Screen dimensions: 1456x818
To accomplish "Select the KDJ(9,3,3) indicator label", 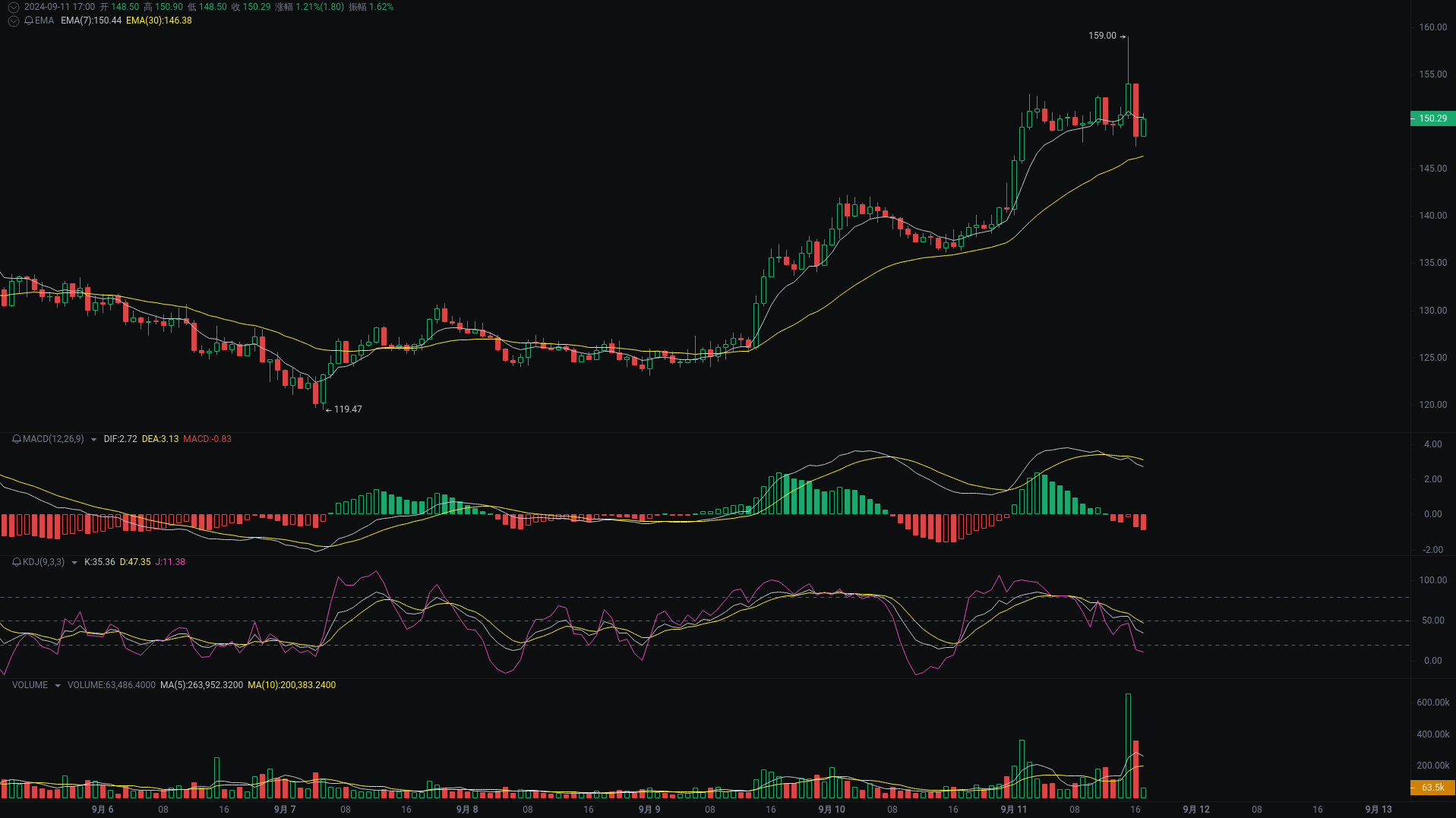I will pyautogui.click(x=43, y=562).
